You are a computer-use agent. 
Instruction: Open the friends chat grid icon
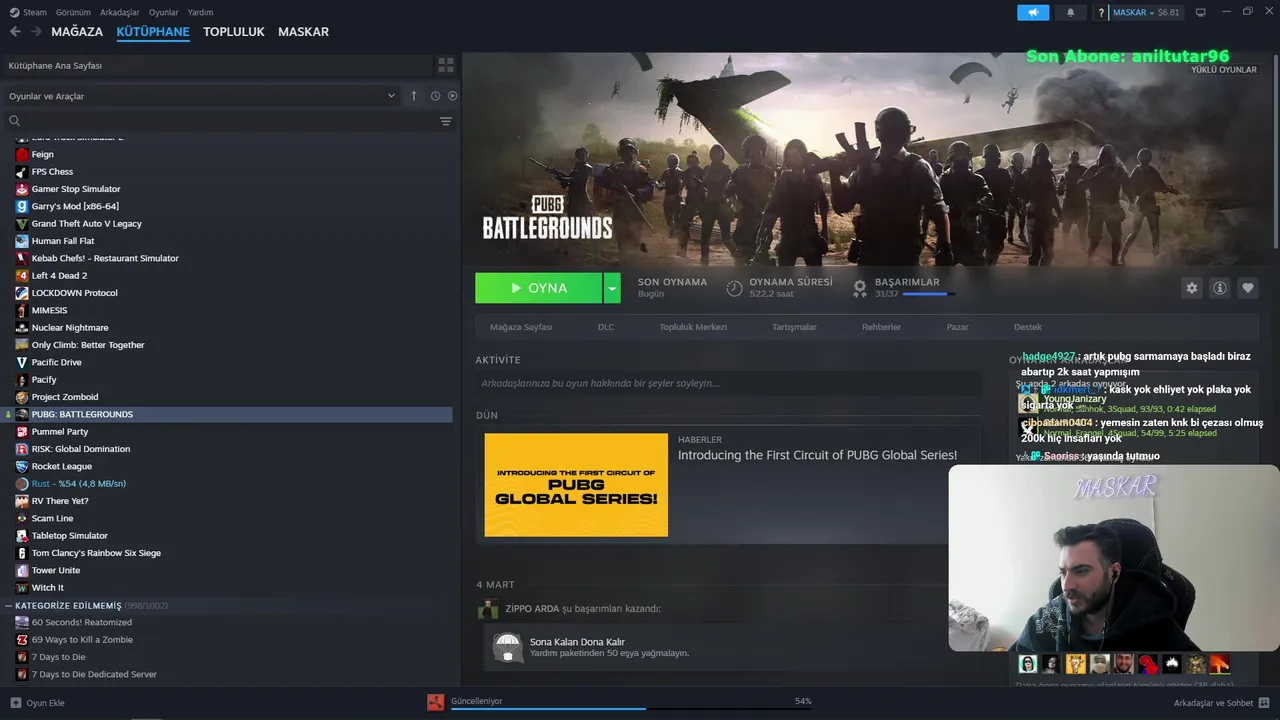(x=1264, y=703)
